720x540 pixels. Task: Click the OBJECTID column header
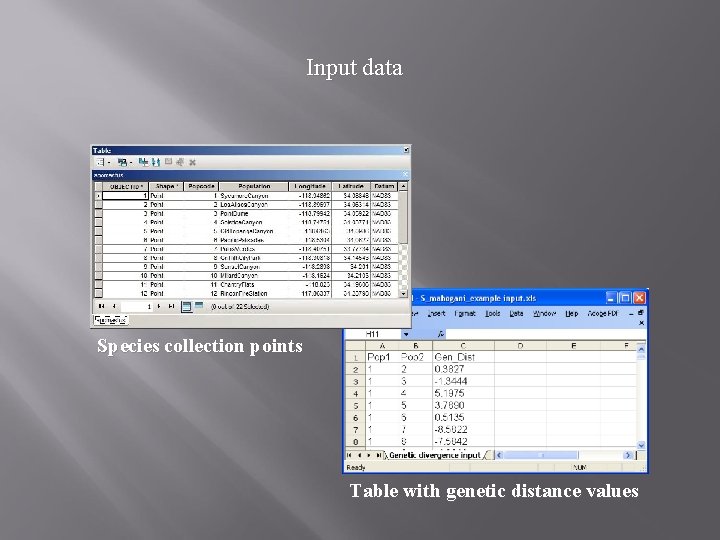125,186
